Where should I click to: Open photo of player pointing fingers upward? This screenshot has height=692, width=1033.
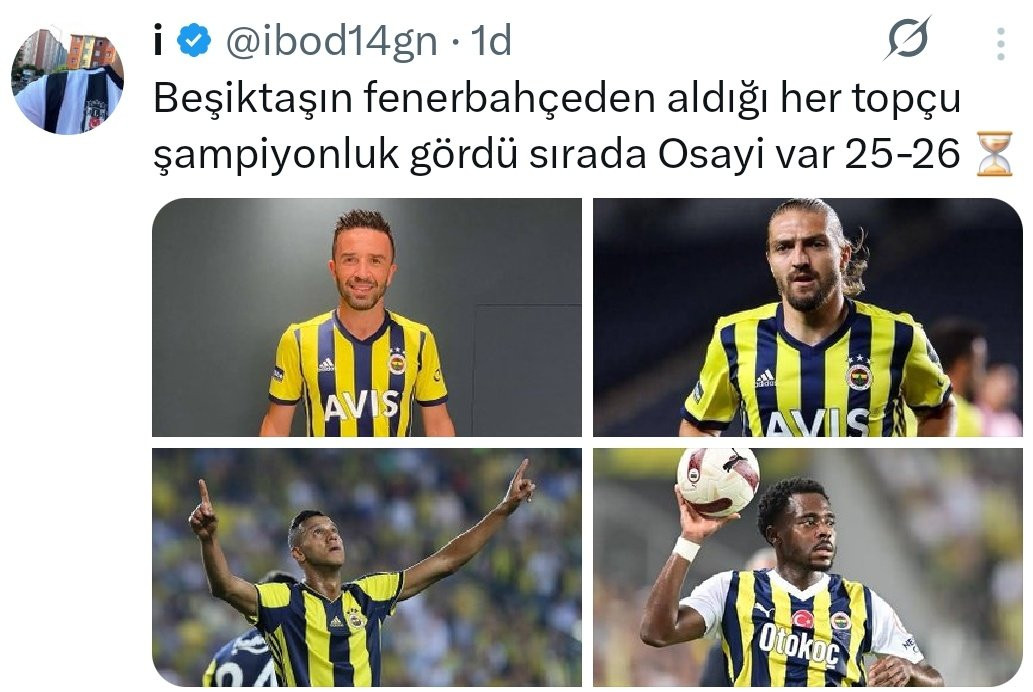point(367,567)
